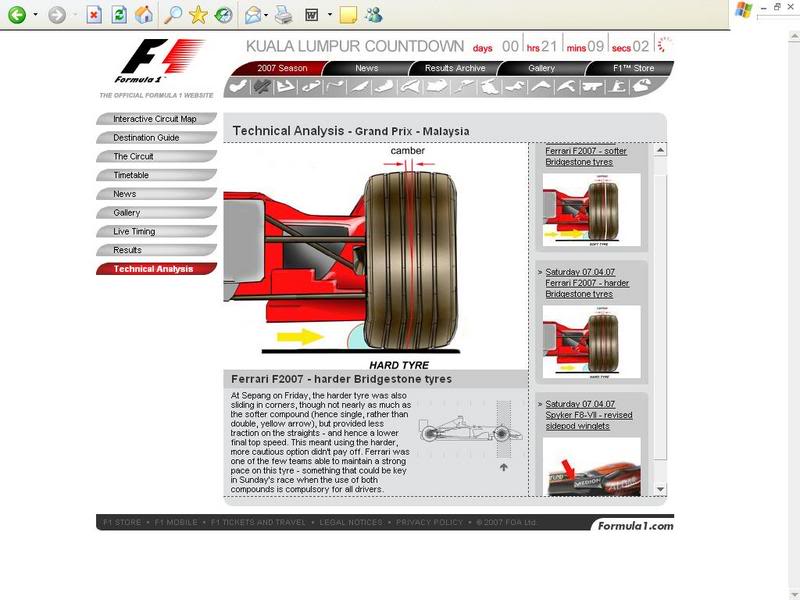
Task: Expand the Edit with Word dropdown arrow
Action: (329, 15)
